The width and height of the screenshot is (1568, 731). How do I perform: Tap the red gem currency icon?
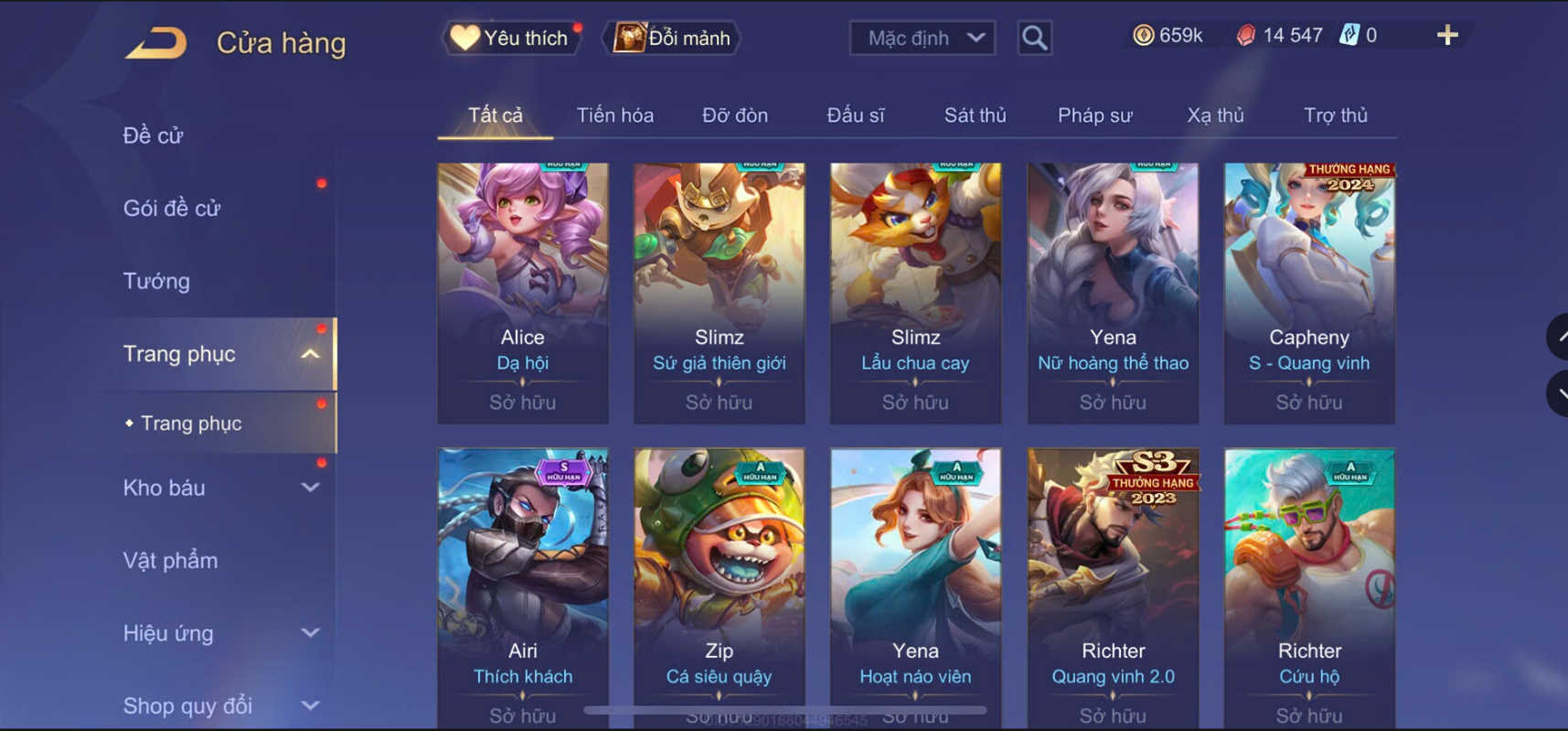click(x=1245, y=36)
